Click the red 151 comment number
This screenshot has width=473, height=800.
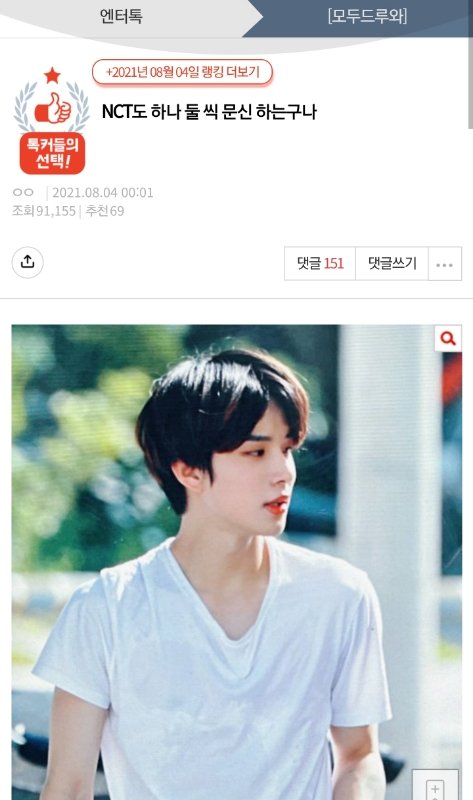click(x=334, y=264)
